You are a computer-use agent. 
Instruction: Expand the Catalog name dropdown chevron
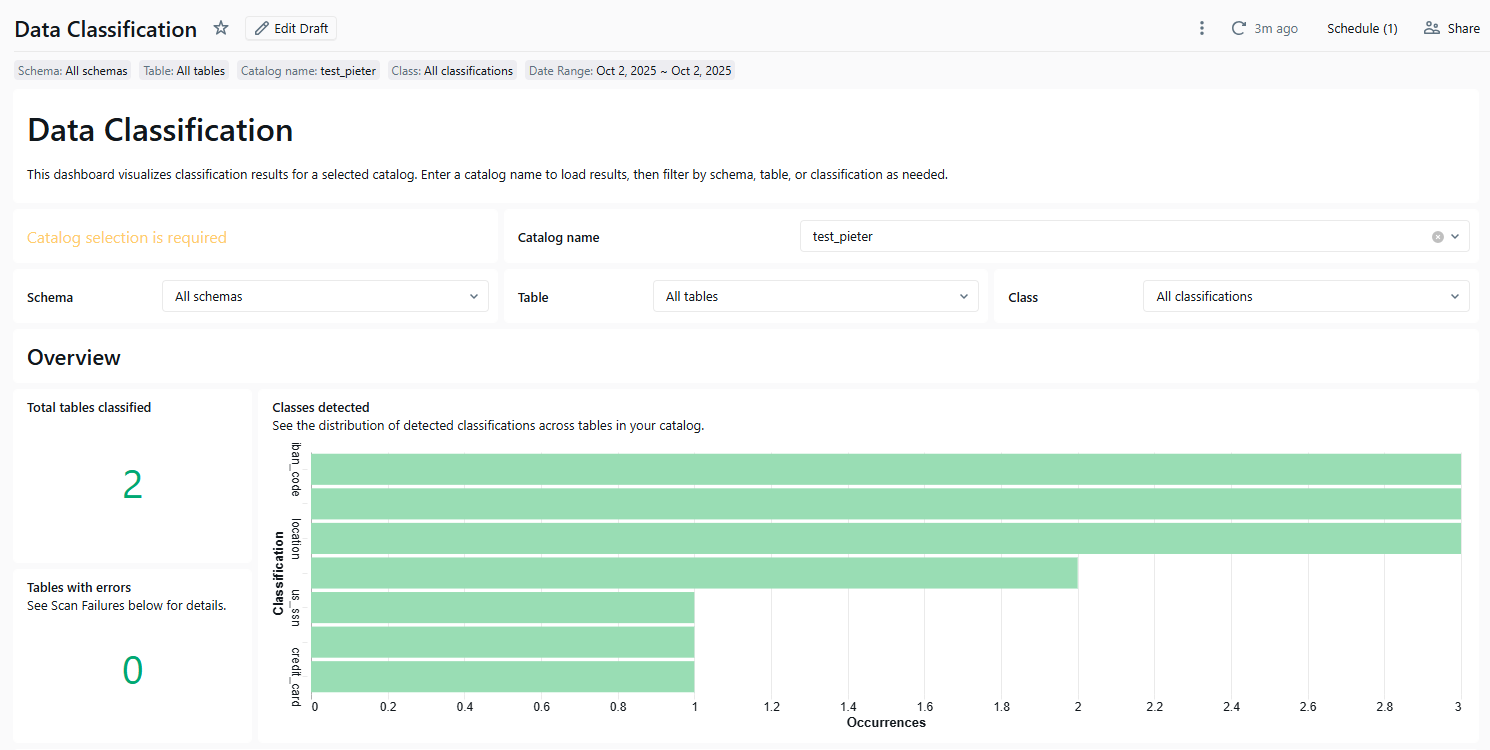pyautogui.click(x=1455, y=237)
